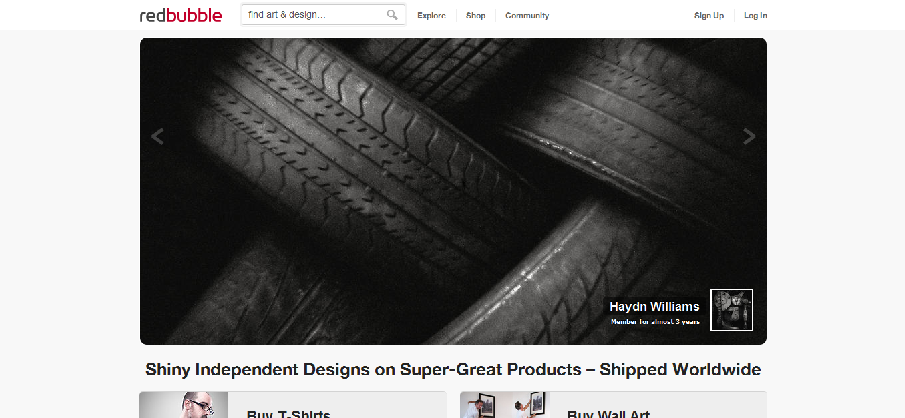Open Haydn Williams avatar thumbnail
The height and width of the screenshot is (418, 905).
pyautogui.click(x=731, y=310)
